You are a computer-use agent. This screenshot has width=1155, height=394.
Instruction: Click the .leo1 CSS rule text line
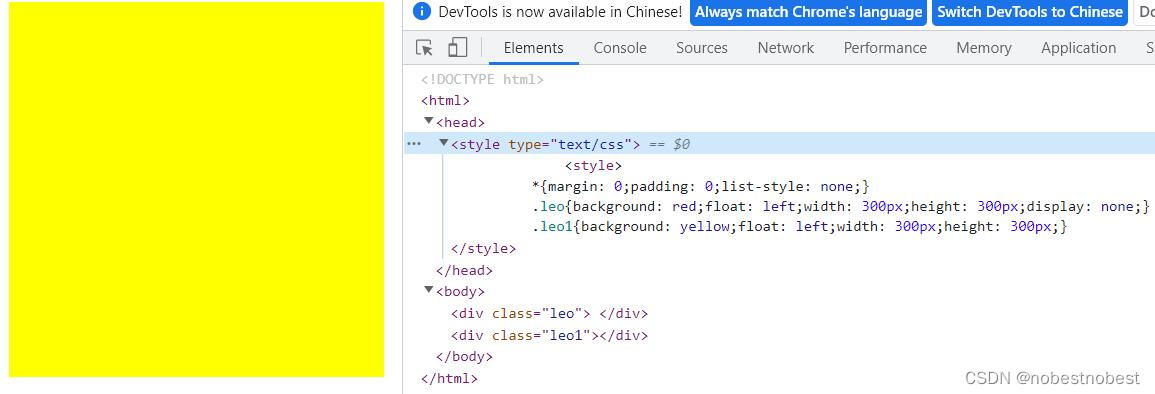[x=799, y=227]
